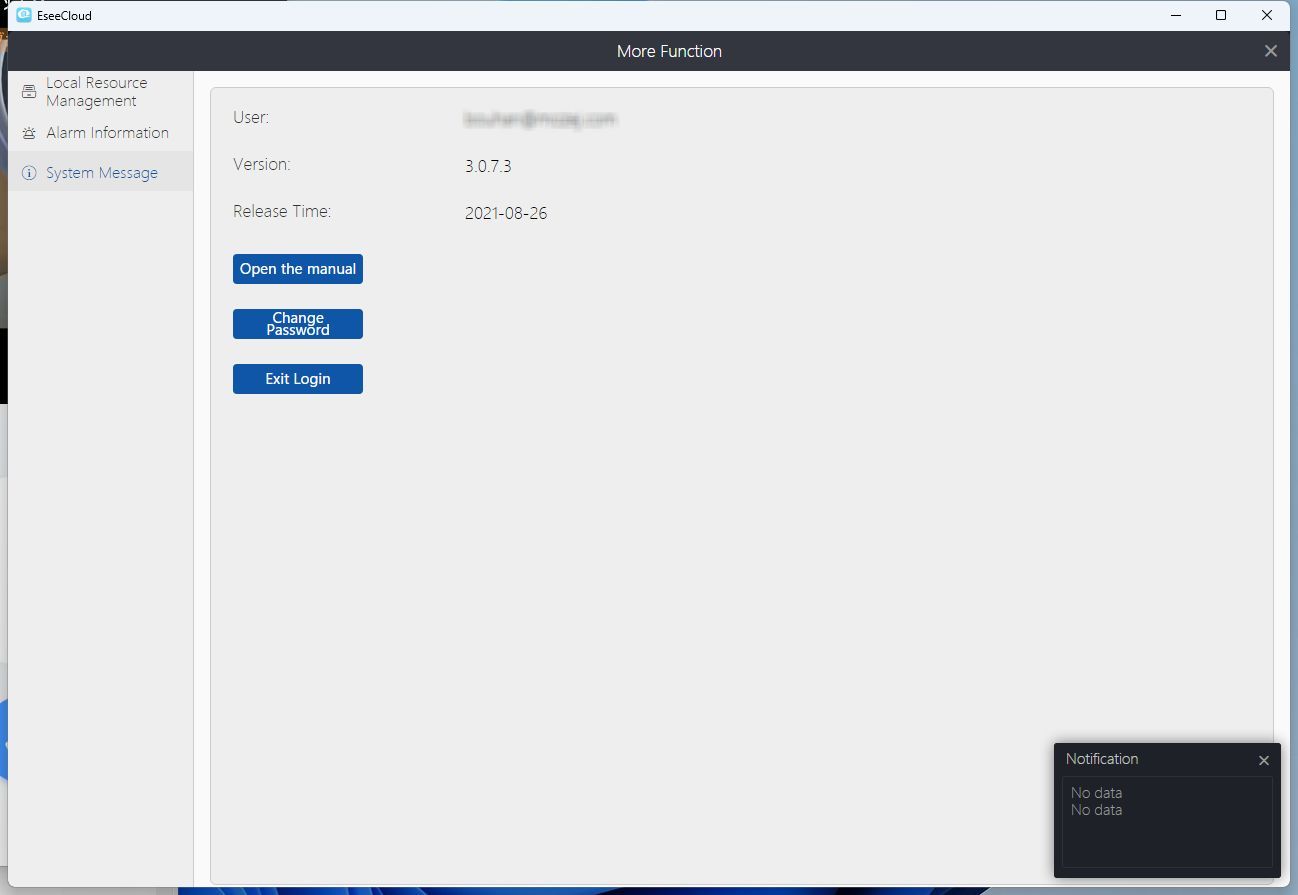The width and height of the screenshot is (1298, 895).
Task: Click the release date 2021-08-26
Action: (x=506, y=213)
